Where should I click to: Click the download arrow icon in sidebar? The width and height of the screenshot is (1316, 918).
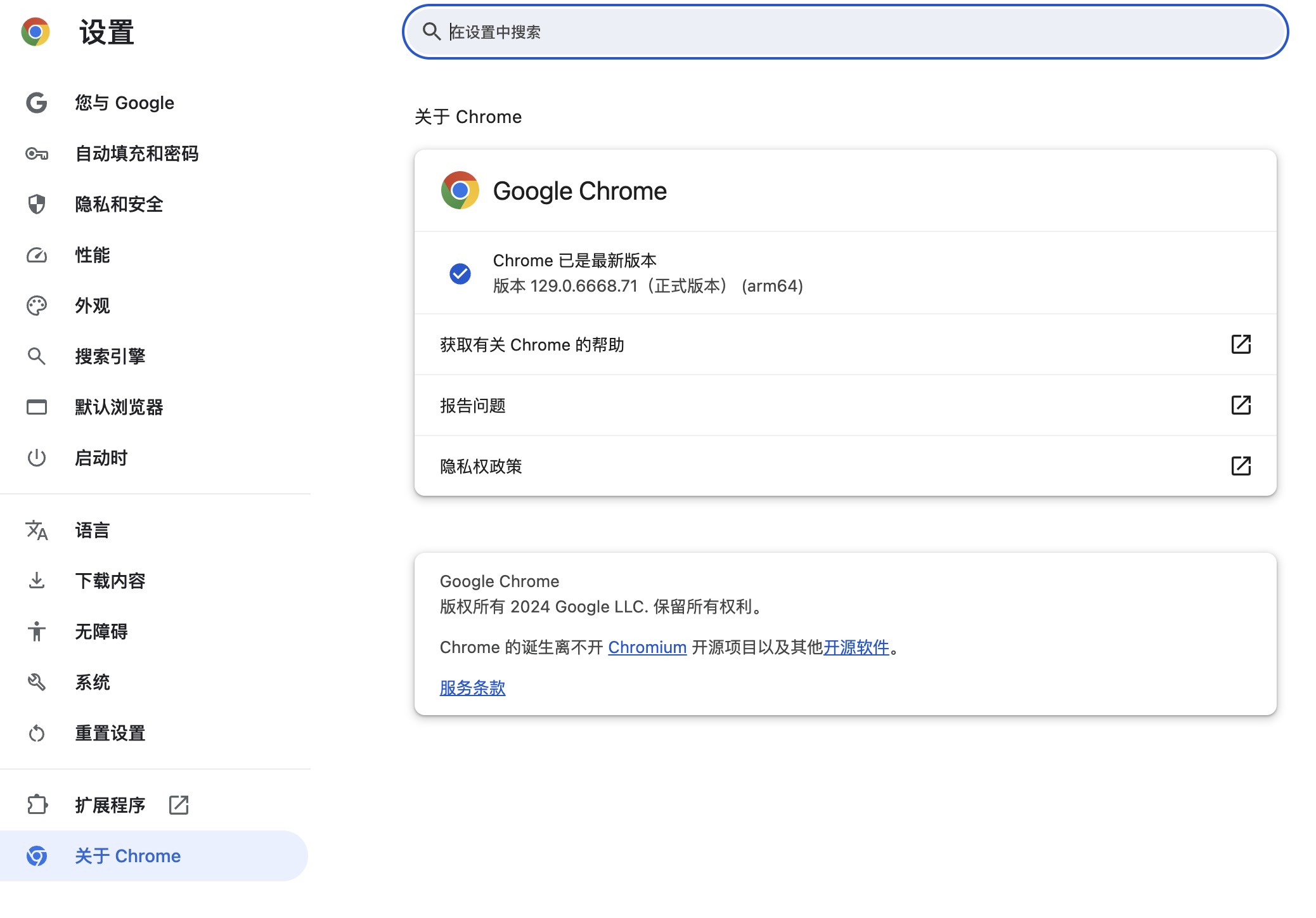(x=37, y=581)
